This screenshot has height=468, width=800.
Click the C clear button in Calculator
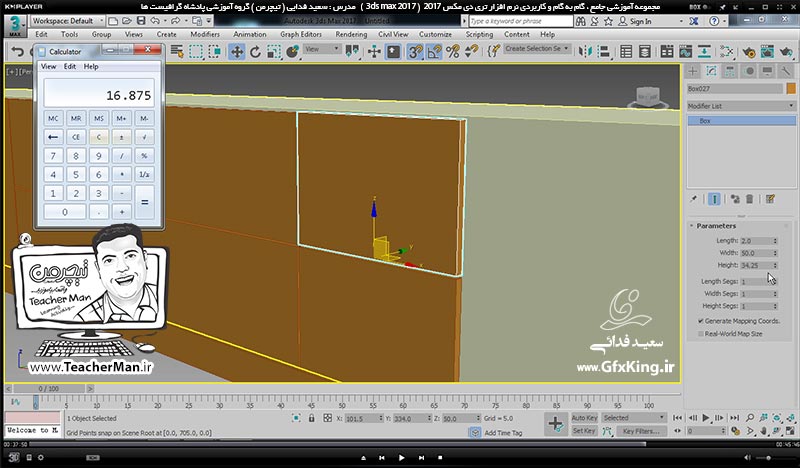tap(98, 137)
